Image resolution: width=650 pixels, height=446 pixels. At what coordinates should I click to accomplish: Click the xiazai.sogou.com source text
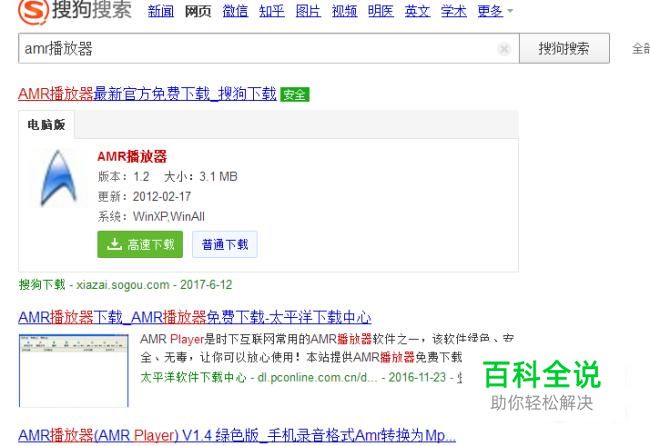point(123,285)
